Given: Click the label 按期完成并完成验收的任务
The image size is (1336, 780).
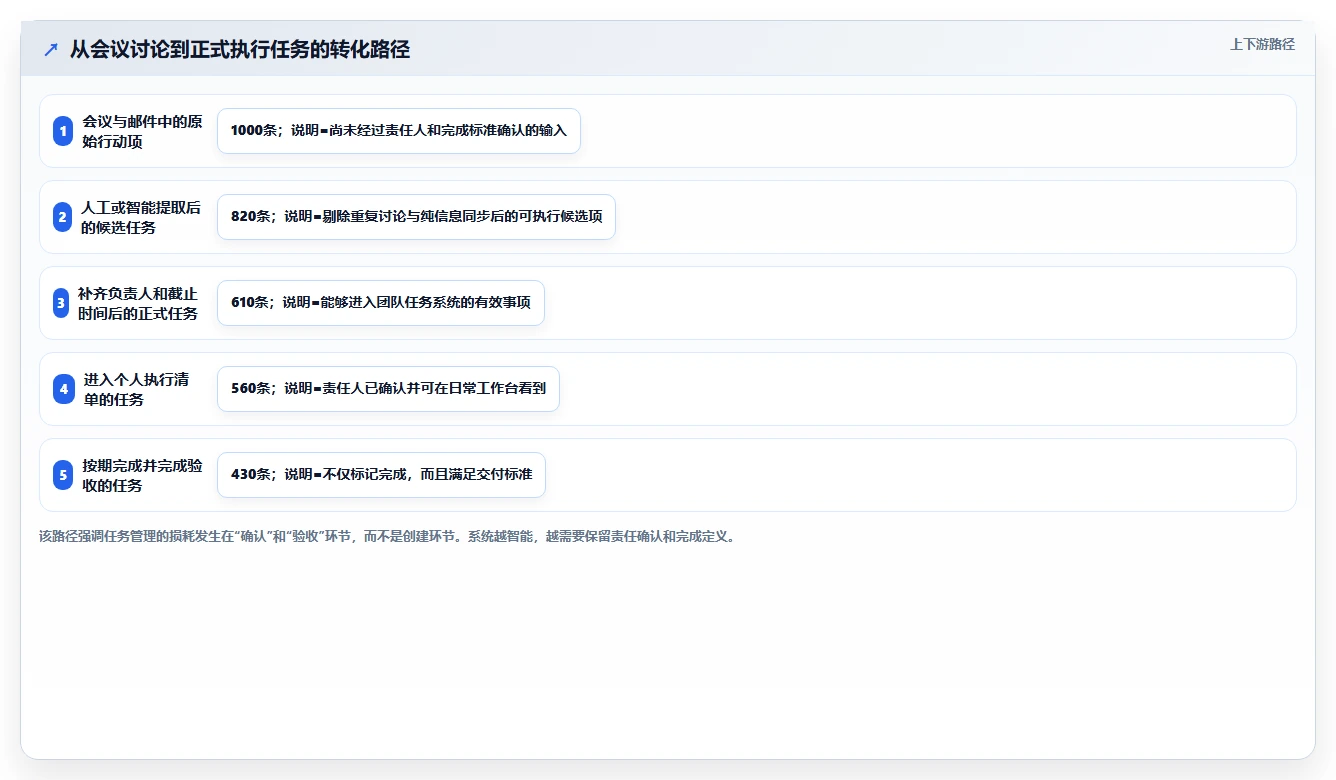Looking at the screenshot, I should click(x=142, y=475).
